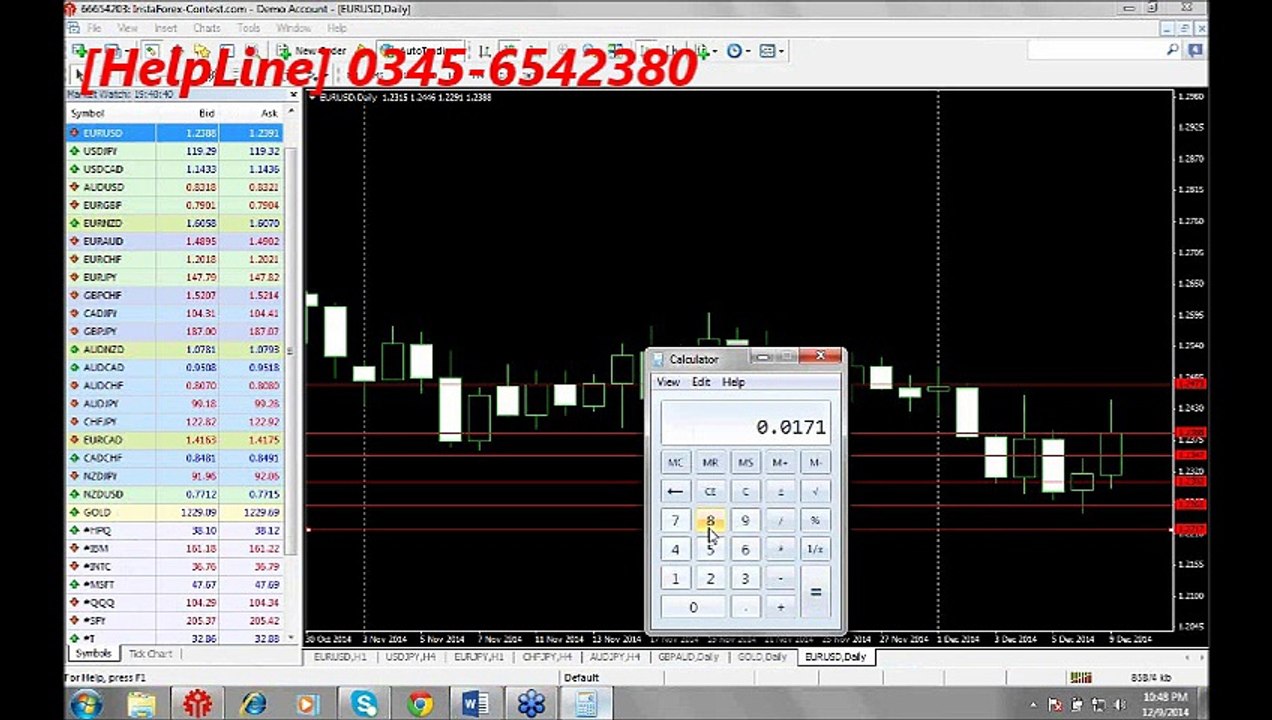This screenshot has width=1272, height=720.
Task: Click calculator digit 9 button
Action: coord(745,521)
